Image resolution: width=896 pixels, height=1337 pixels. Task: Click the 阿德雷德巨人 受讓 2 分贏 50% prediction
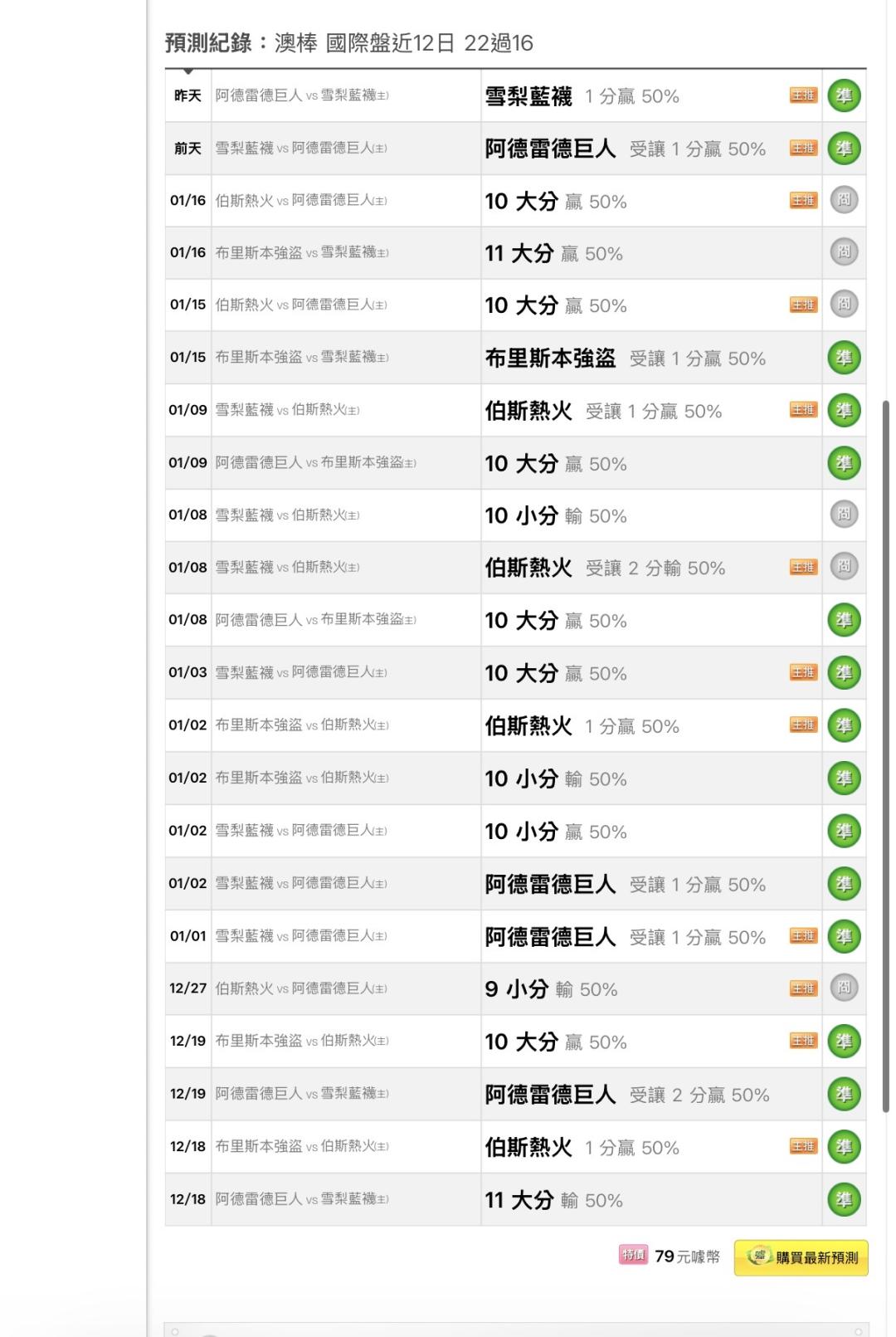tap(627, 1095)
